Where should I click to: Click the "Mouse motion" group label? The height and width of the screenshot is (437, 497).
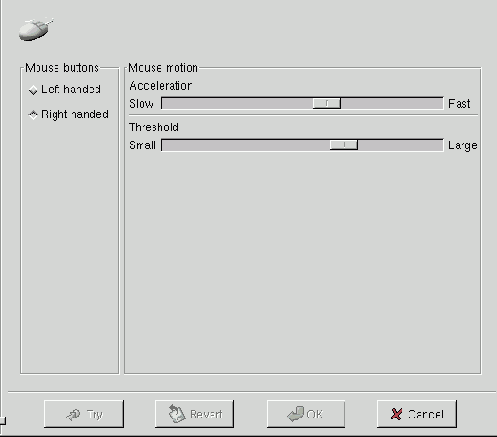point(163,68)
